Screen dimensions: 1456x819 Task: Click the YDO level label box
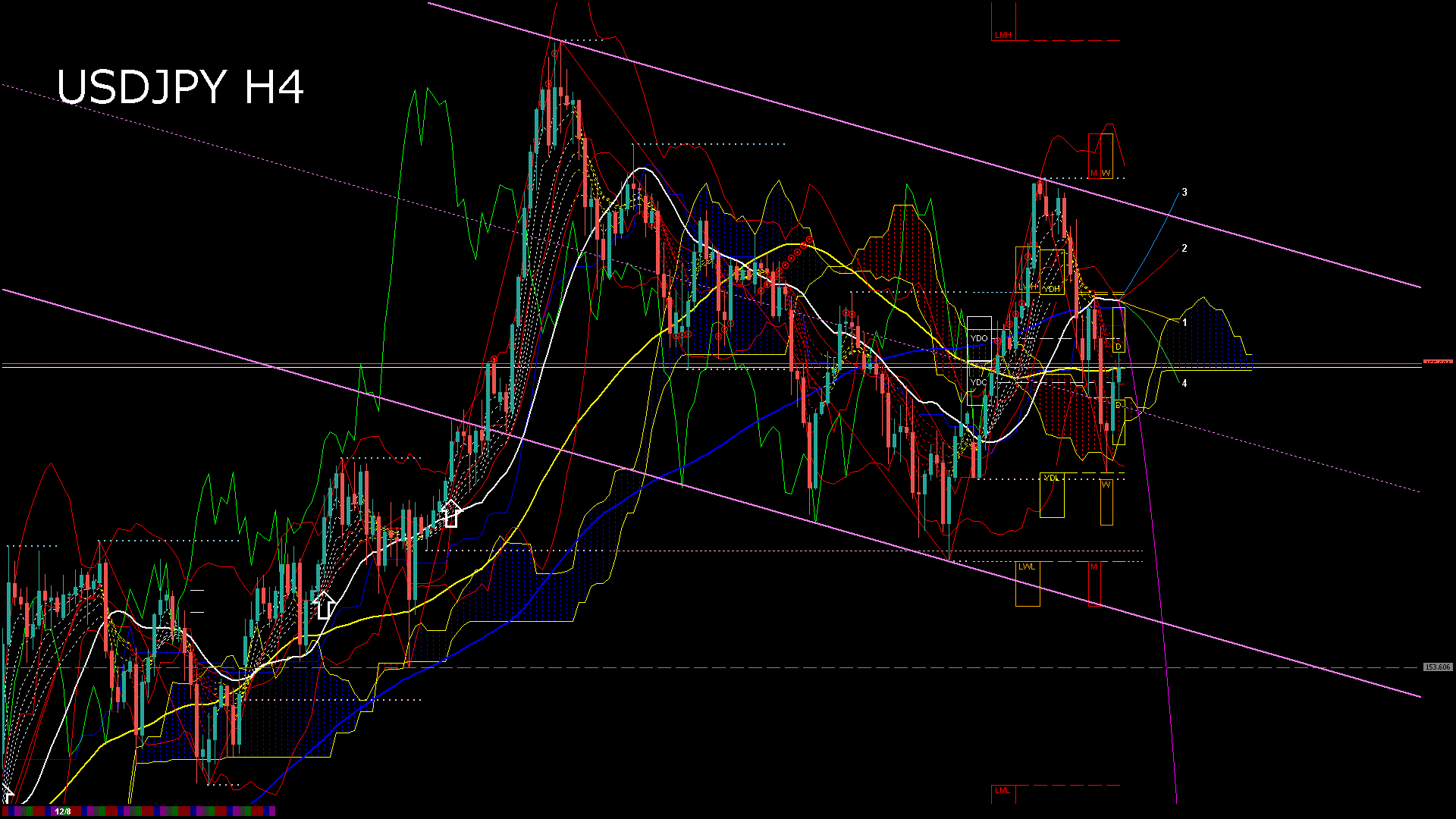pyautogui.click(x=979, y=338)
